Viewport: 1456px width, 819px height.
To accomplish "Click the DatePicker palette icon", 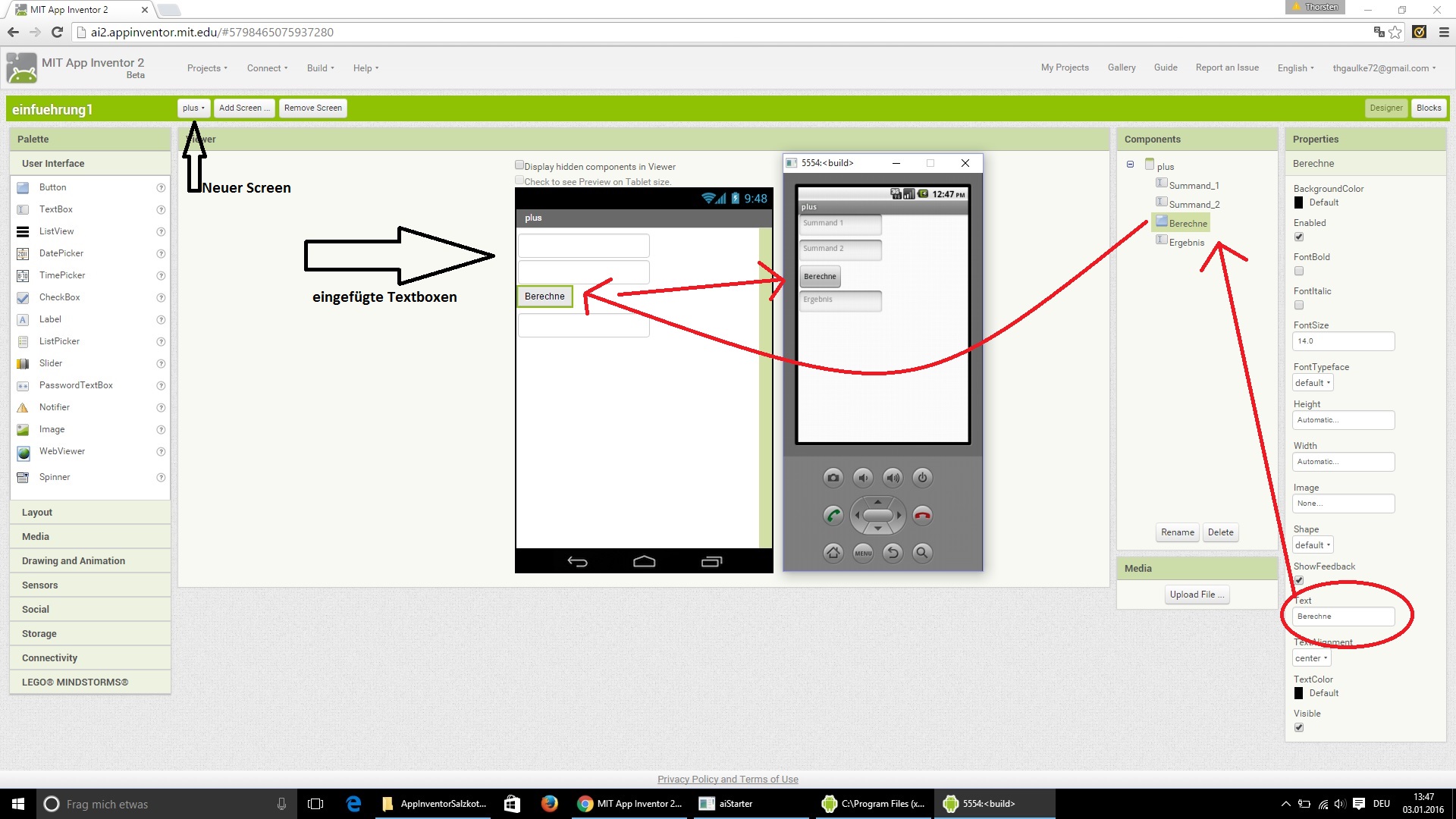I will coord(23,253).
